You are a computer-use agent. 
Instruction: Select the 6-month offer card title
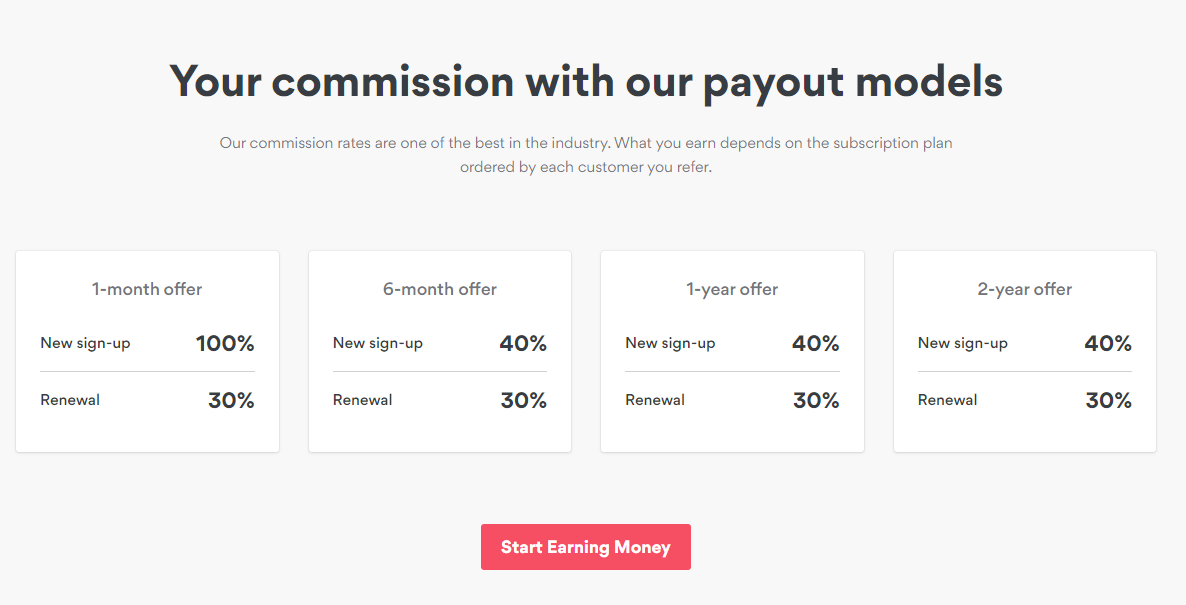439,289
